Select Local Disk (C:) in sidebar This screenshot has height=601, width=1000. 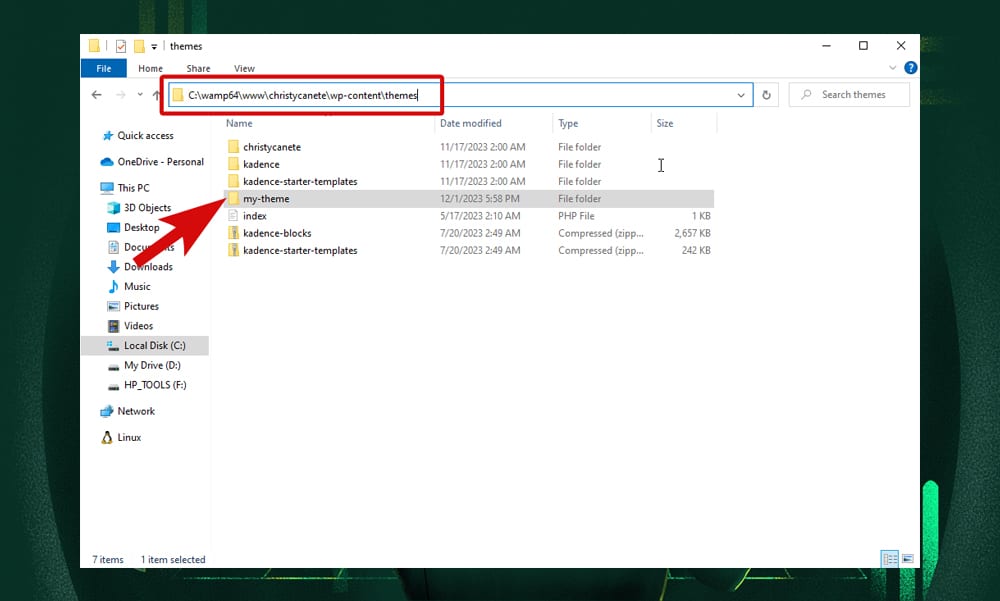click(154, 345)
